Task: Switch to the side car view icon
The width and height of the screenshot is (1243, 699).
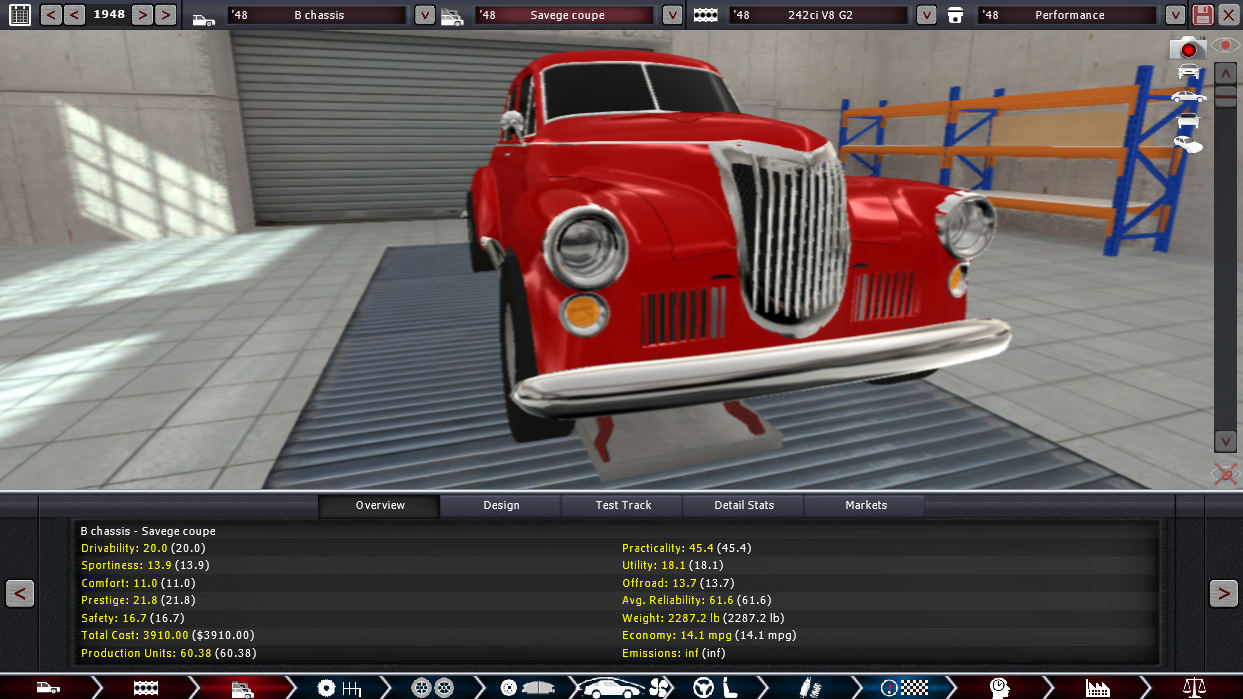Action: tap(1188, 96)
